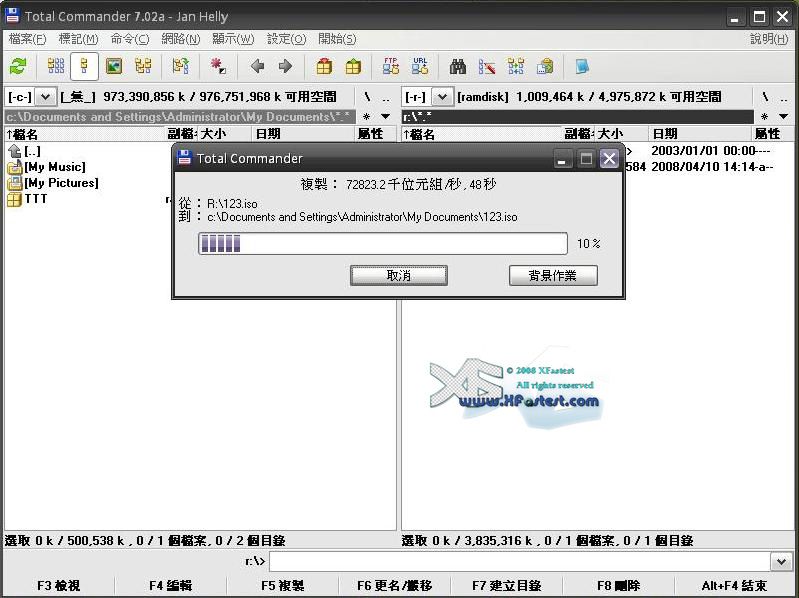This screenshot has height=598, width=799.
Task: Click the pack files box icon
Action: tap(324, 66)
